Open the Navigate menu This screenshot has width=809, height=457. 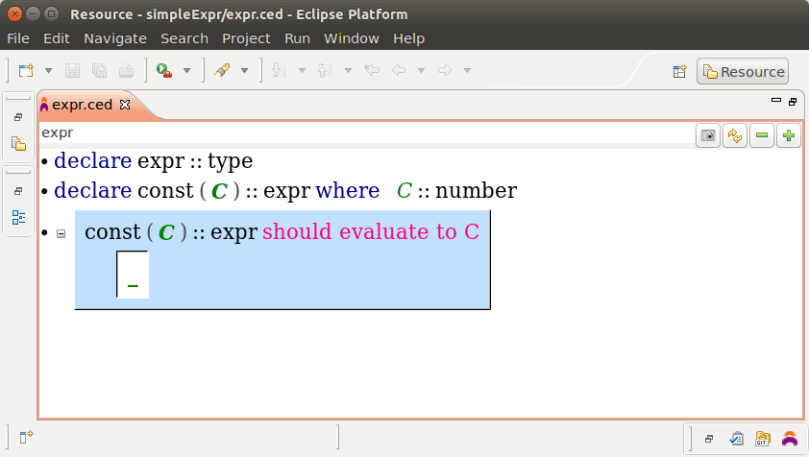tap(115, 38)
